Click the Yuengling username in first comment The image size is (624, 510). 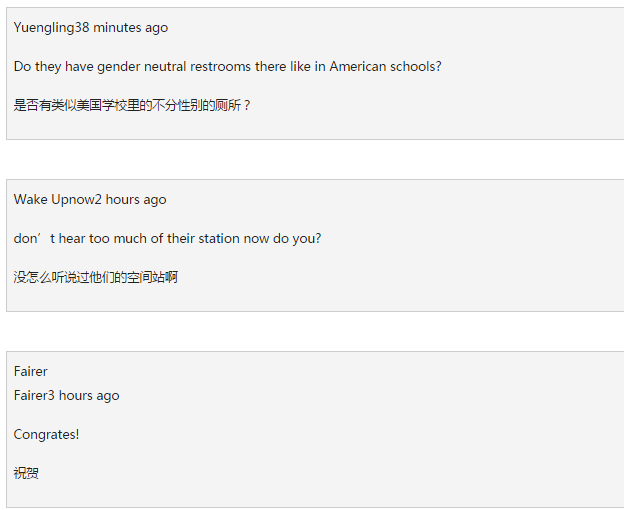tap(44, 28)
